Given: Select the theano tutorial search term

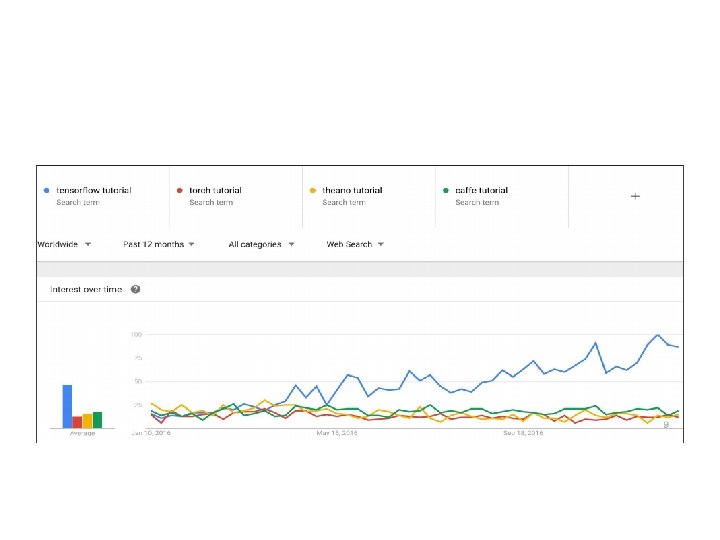Looking at the screenshot, I should (352, 190).
